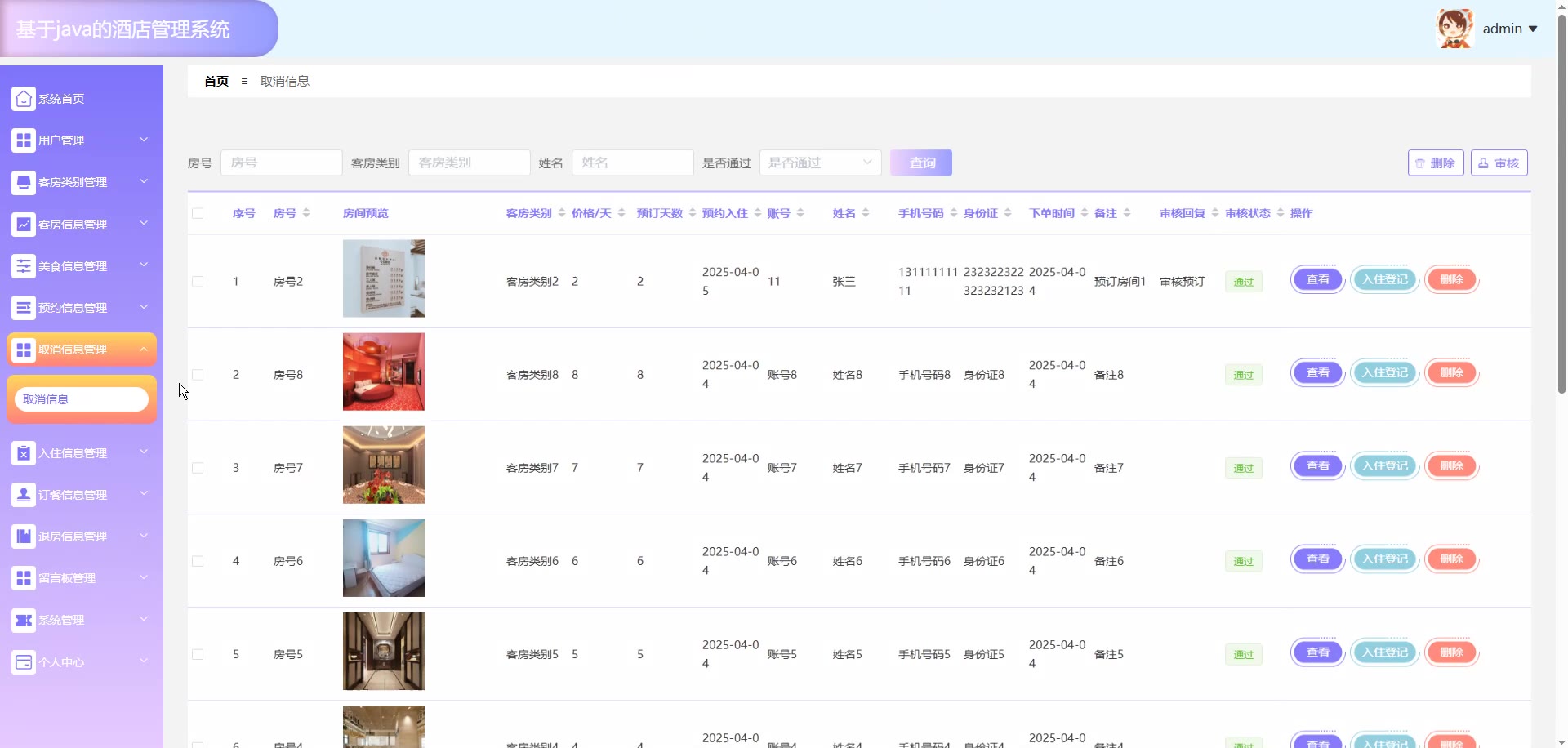Click the 客房信息管理 chart icon

point(24,225)
